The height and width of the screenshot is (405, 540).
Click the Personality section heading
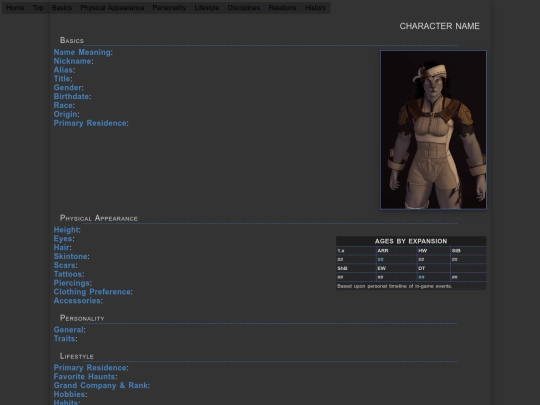coord(82,318)
